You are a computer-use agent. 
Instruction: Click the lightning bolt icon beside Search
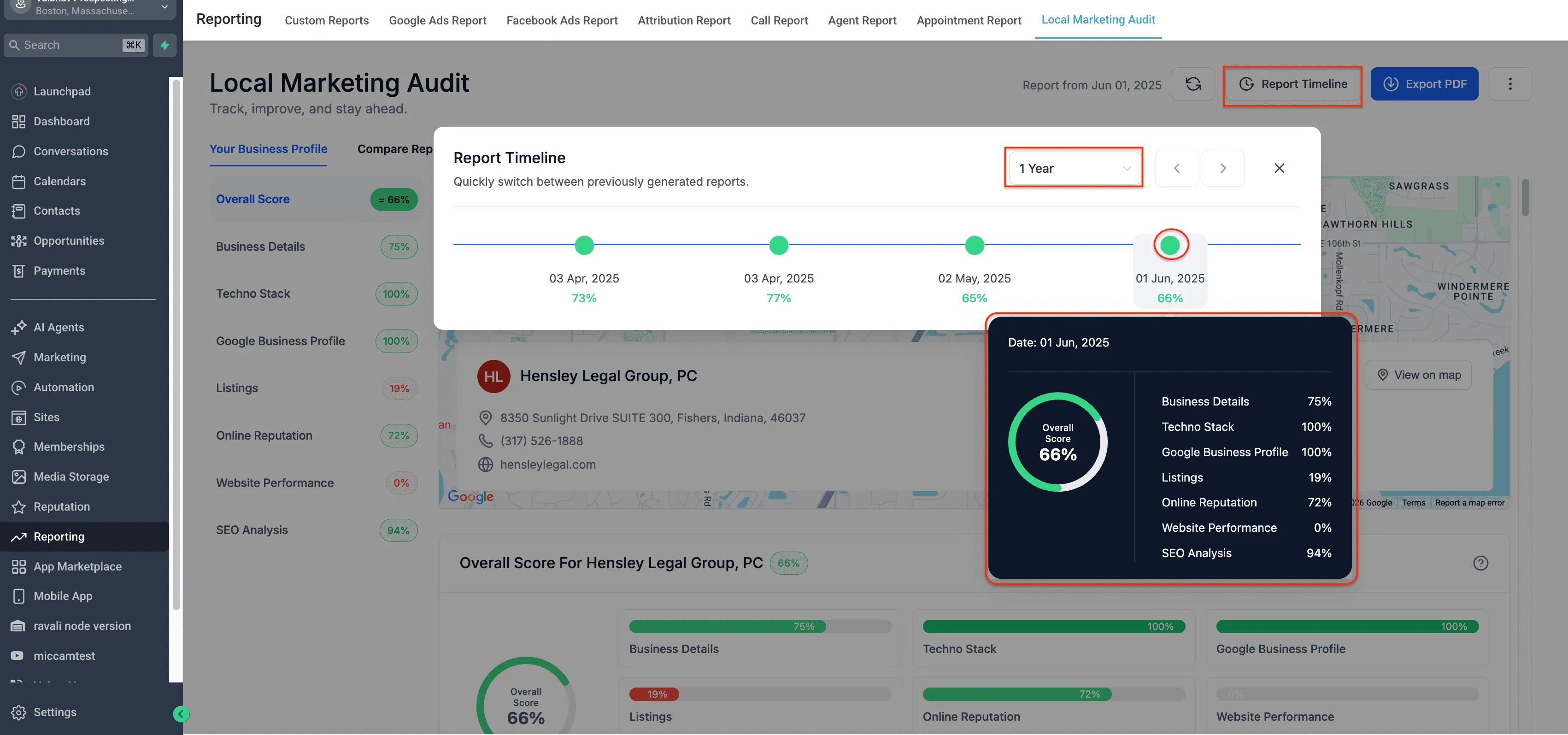coord(164,45)
